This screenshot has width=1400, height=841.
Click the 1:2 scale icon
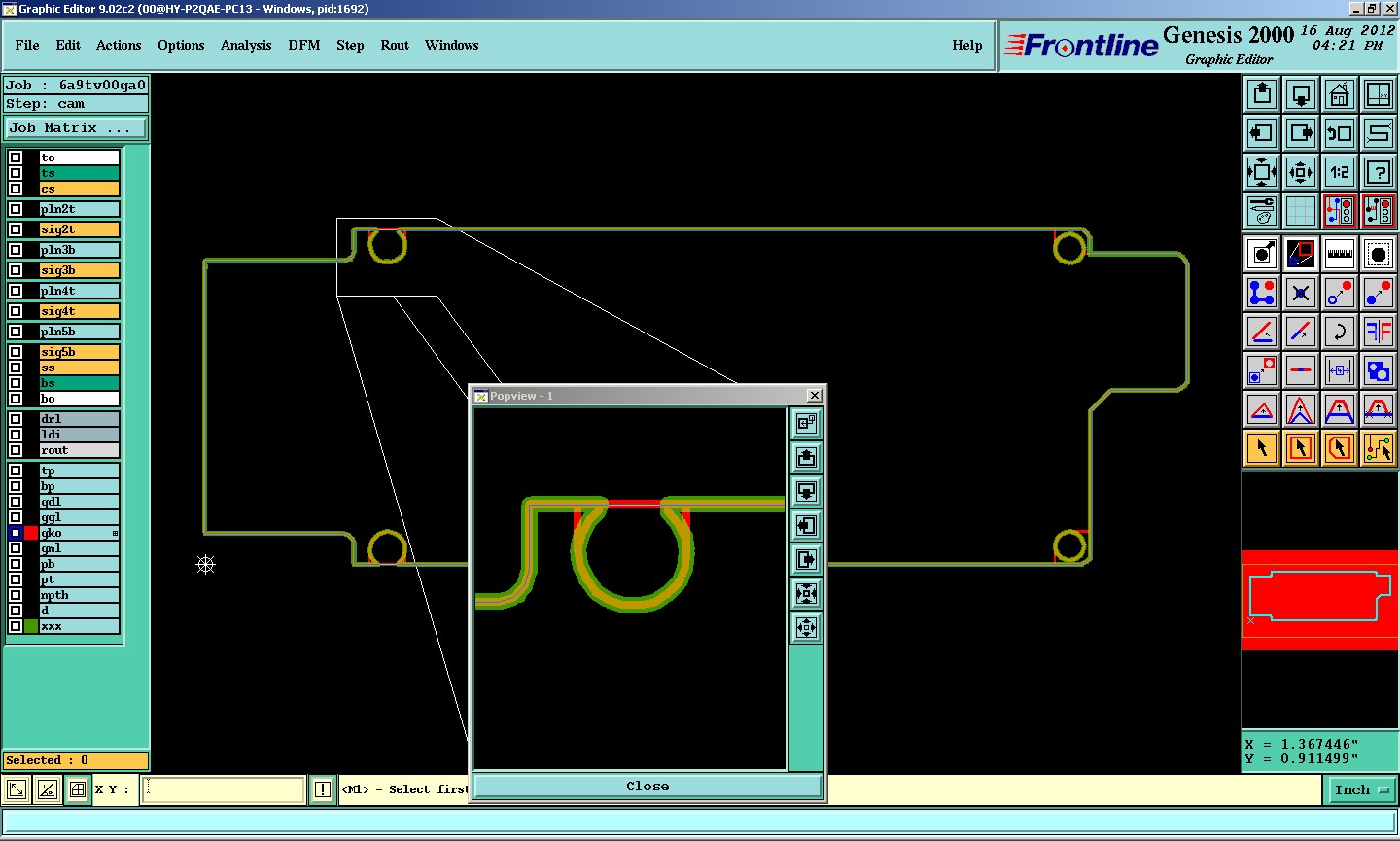(1340, 172)
